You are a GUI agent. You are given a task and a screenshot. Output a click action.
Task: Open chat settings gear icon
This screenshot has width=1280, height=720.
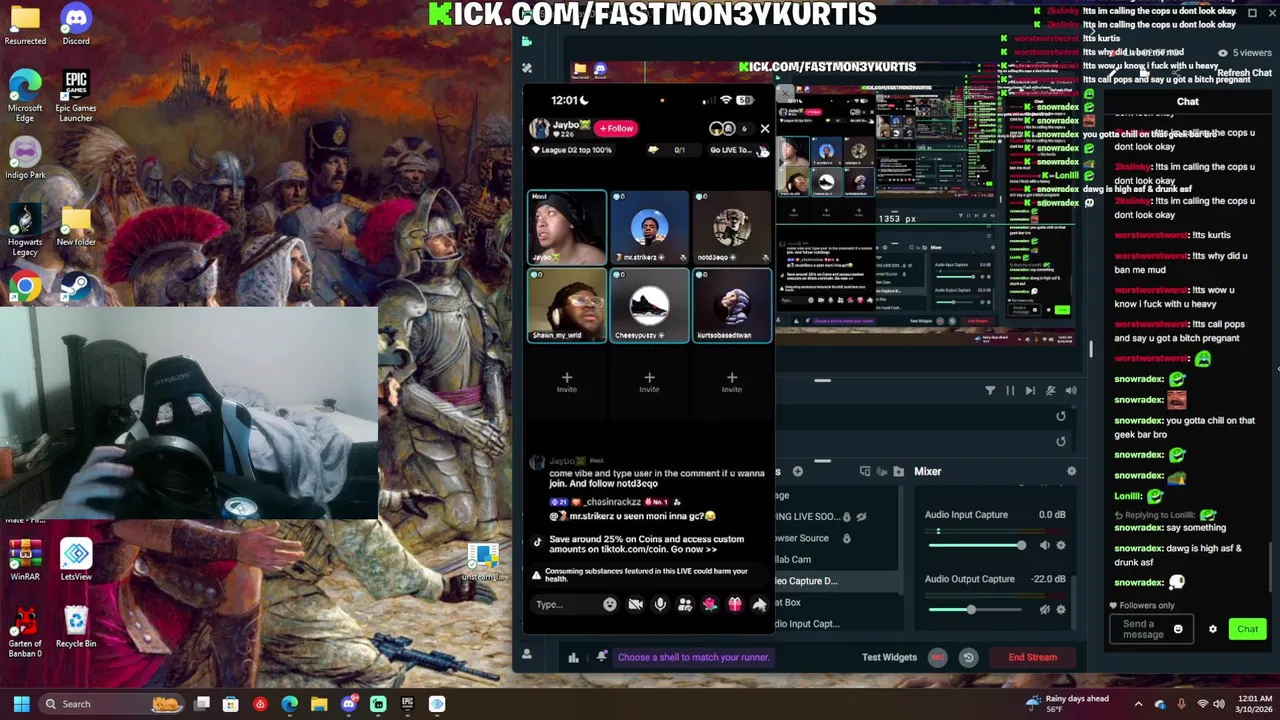(1213, 629)
